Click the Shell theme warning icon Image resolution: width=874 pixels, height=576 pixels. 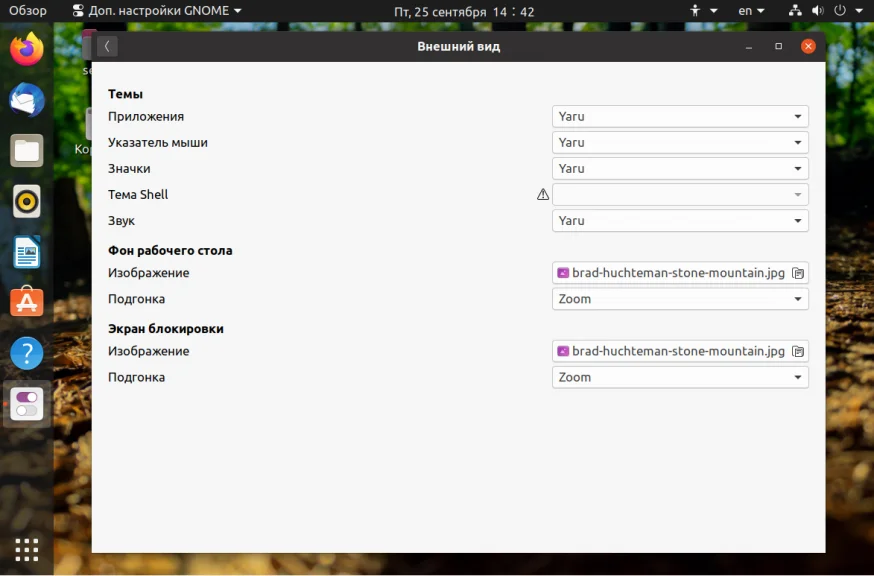click(x=543, y=195)
